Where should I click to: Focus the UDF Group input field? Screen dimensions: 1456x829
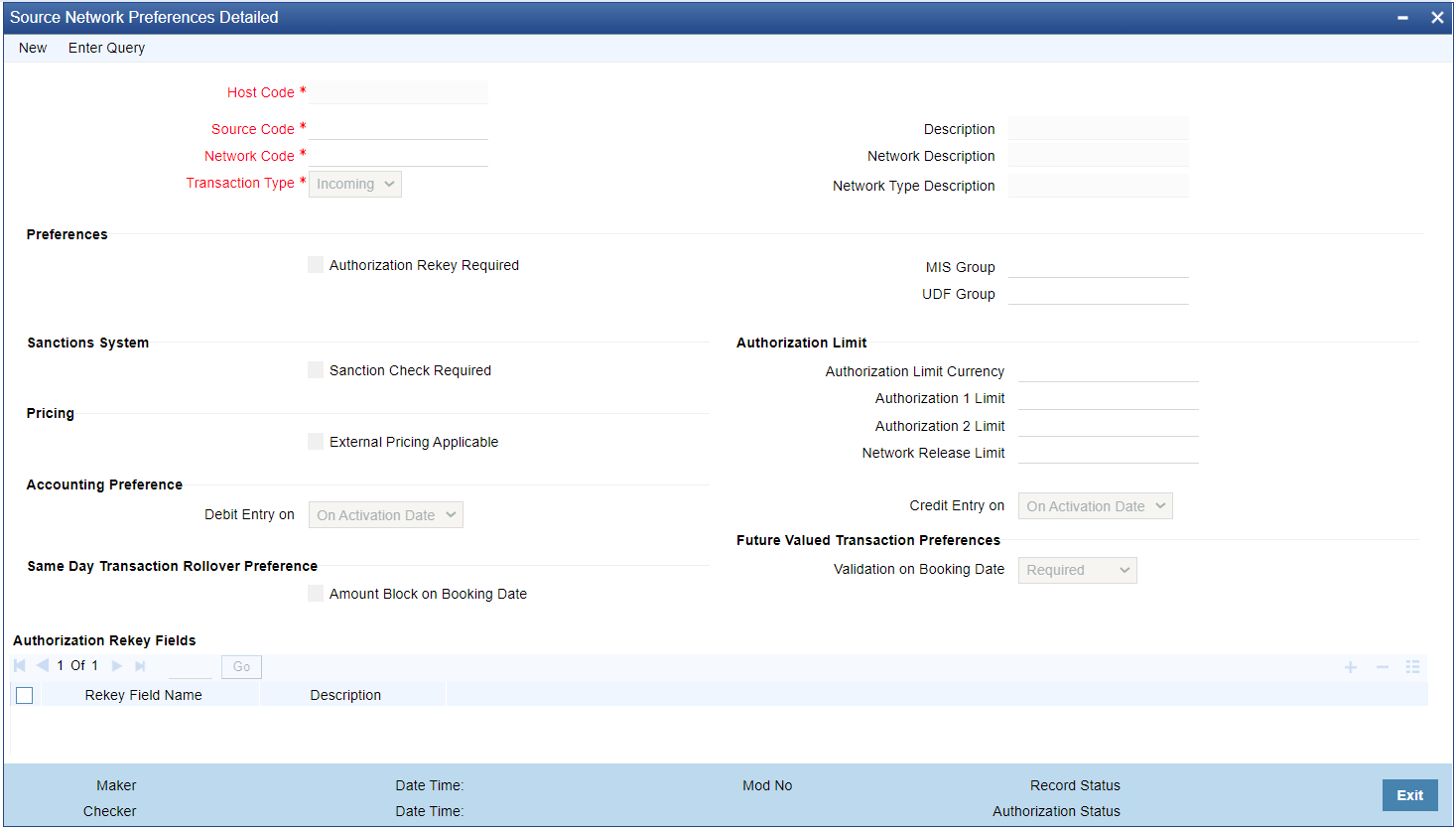click(x=1099, y=293)
